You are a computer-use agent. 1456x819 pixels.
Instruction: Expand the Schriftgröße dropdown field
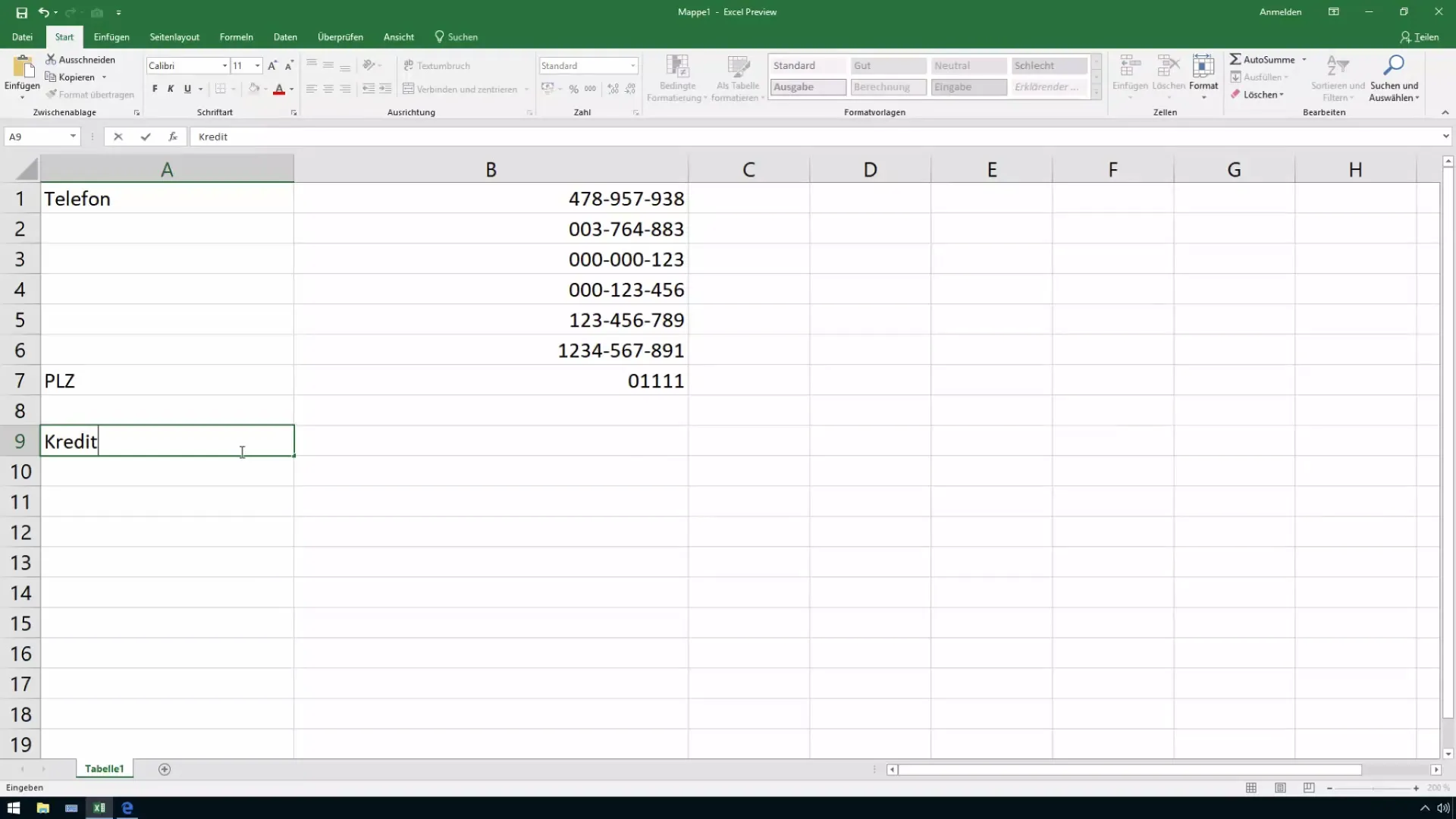tap(257, 65)
